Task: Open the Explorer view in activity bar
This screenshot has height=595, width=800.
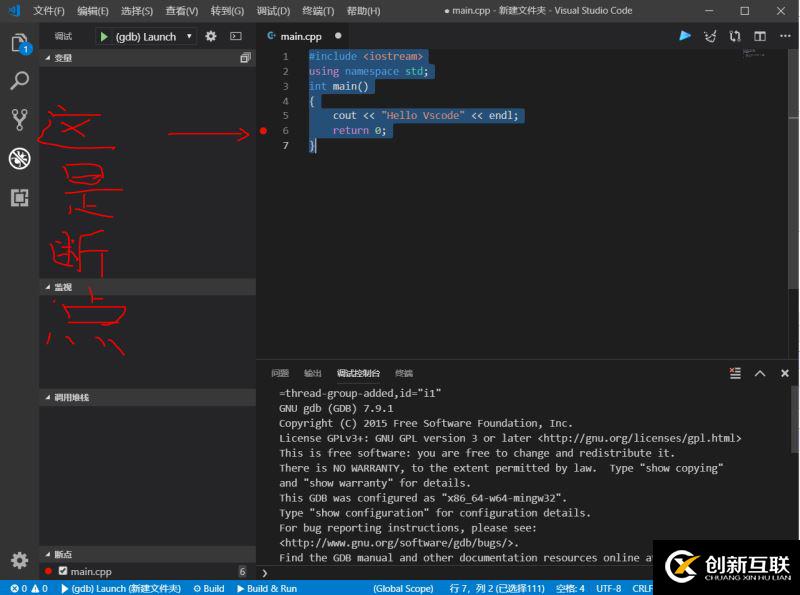Action: point(19,44)
